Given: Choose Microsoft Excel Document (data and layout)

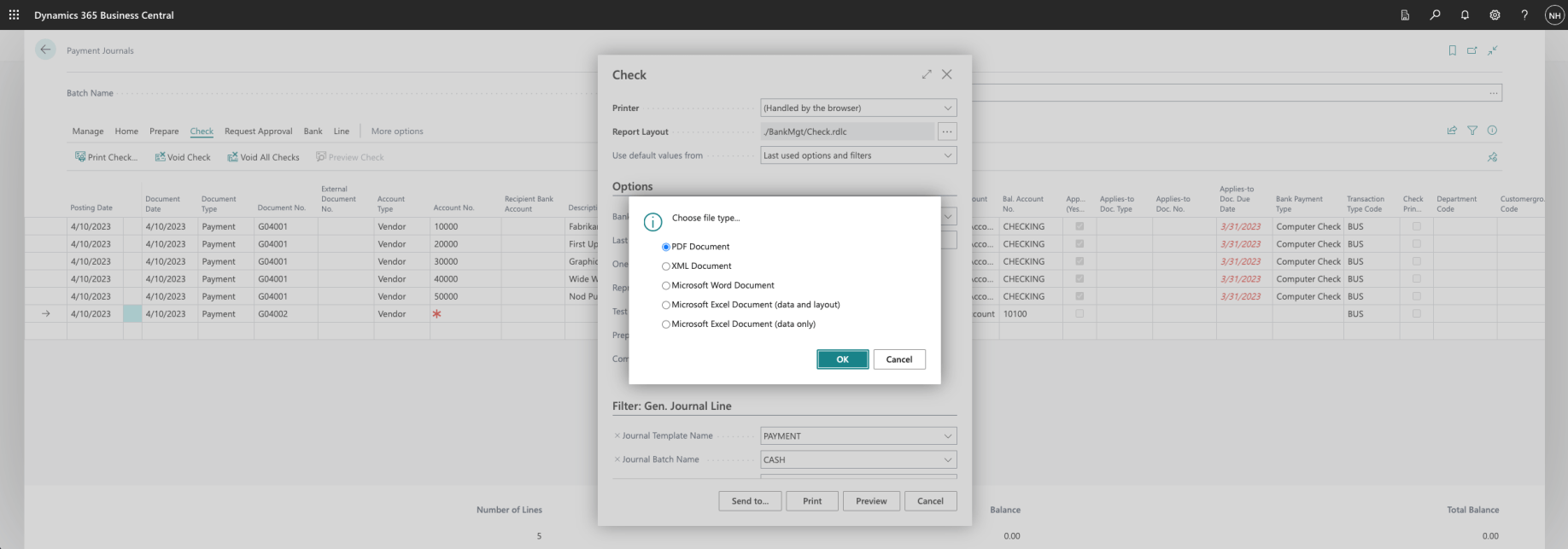Looking at the screenshot, I should [x=666, y=305].
